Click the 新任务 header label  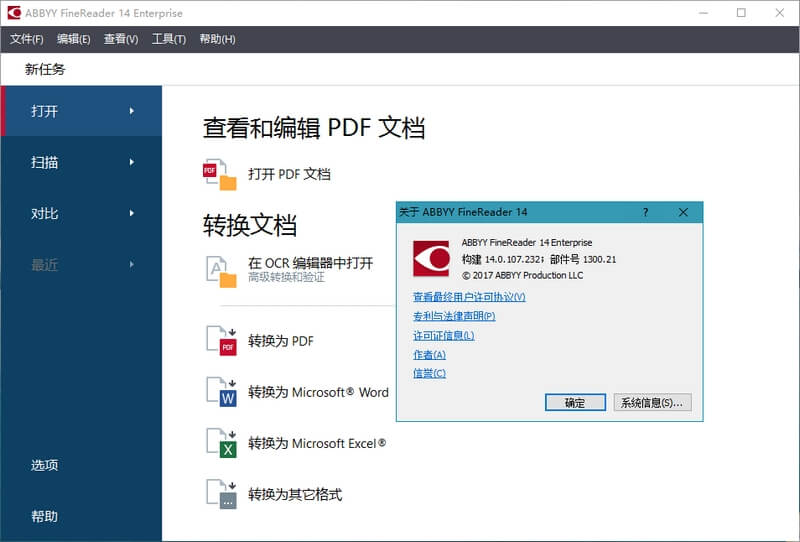click(45, 69)
